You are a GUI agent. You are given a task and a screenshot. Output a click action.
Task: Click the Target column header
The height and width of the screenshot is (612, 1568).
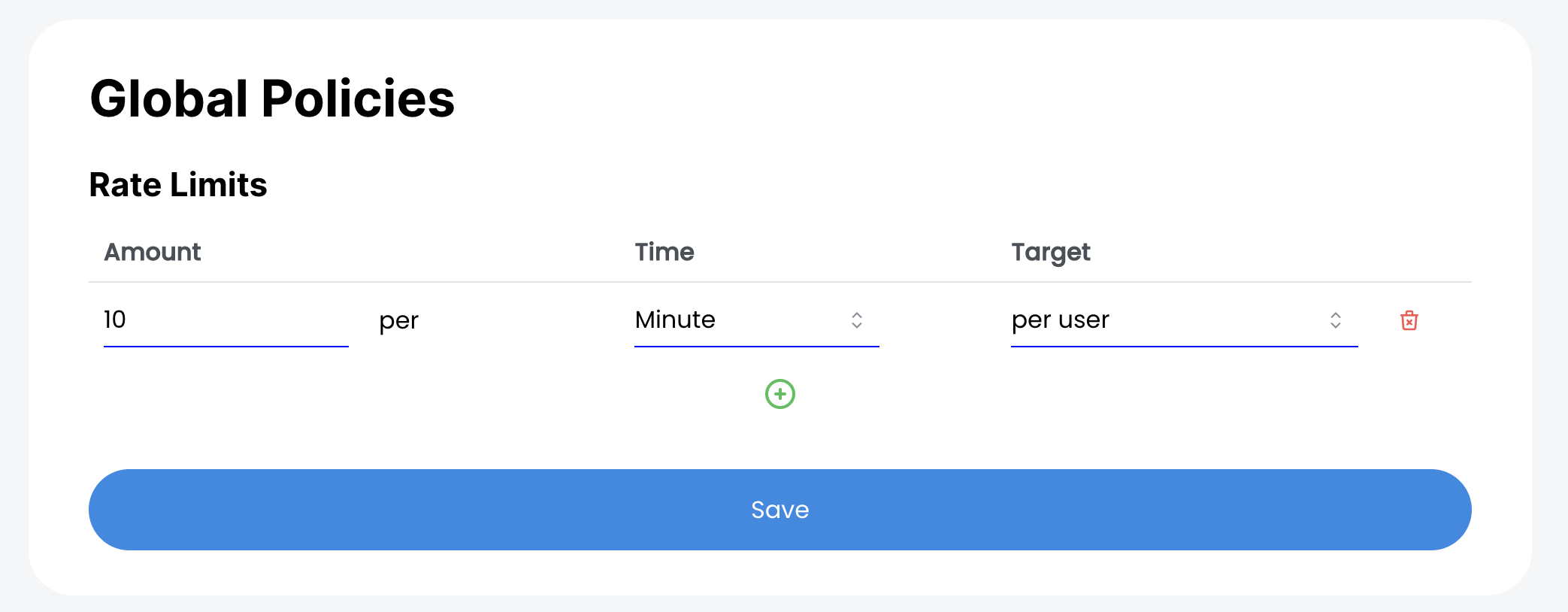(1050, 253)
